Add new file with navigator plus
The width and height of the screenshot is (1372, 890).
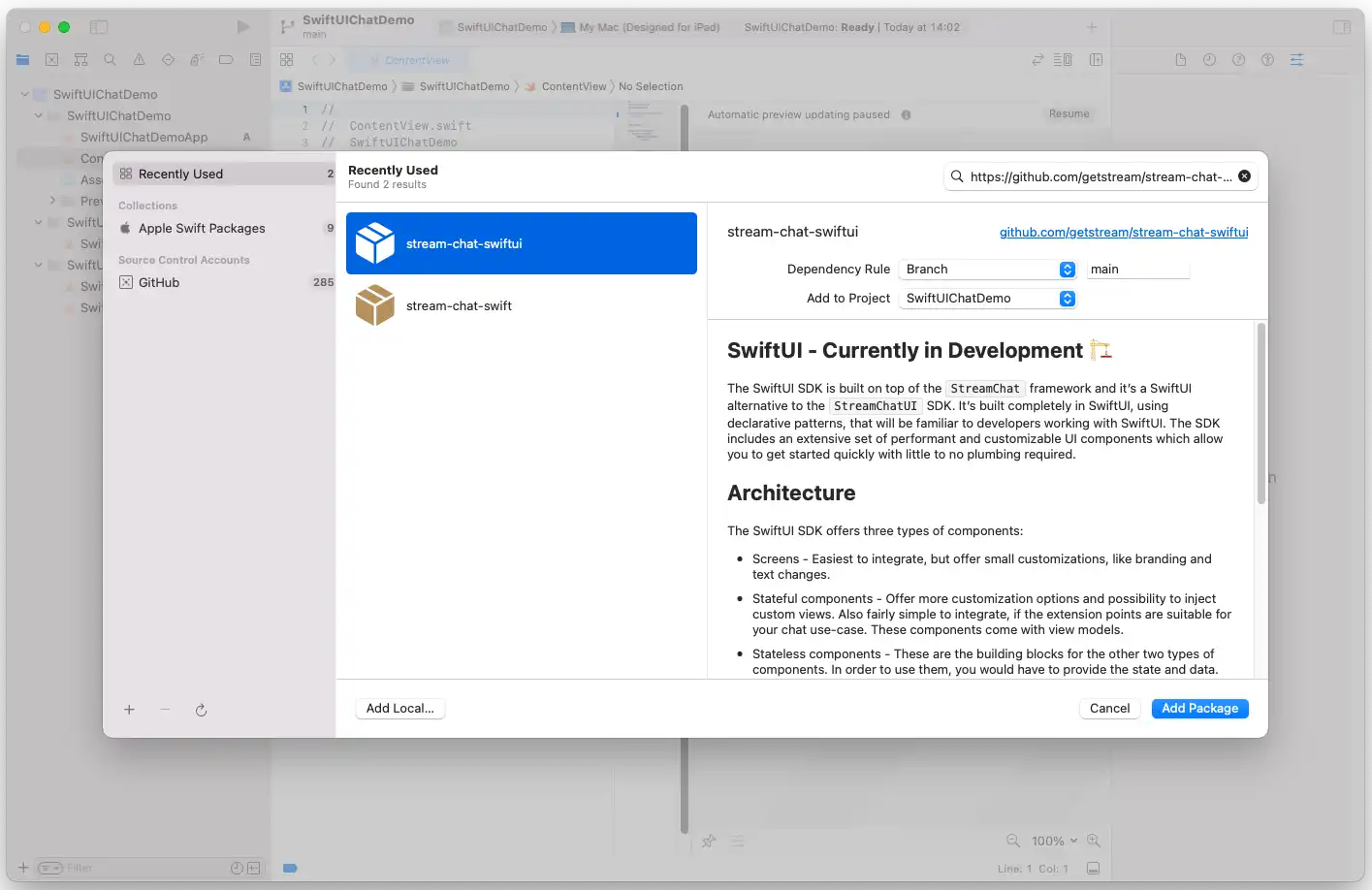click(x=23, y=868)
